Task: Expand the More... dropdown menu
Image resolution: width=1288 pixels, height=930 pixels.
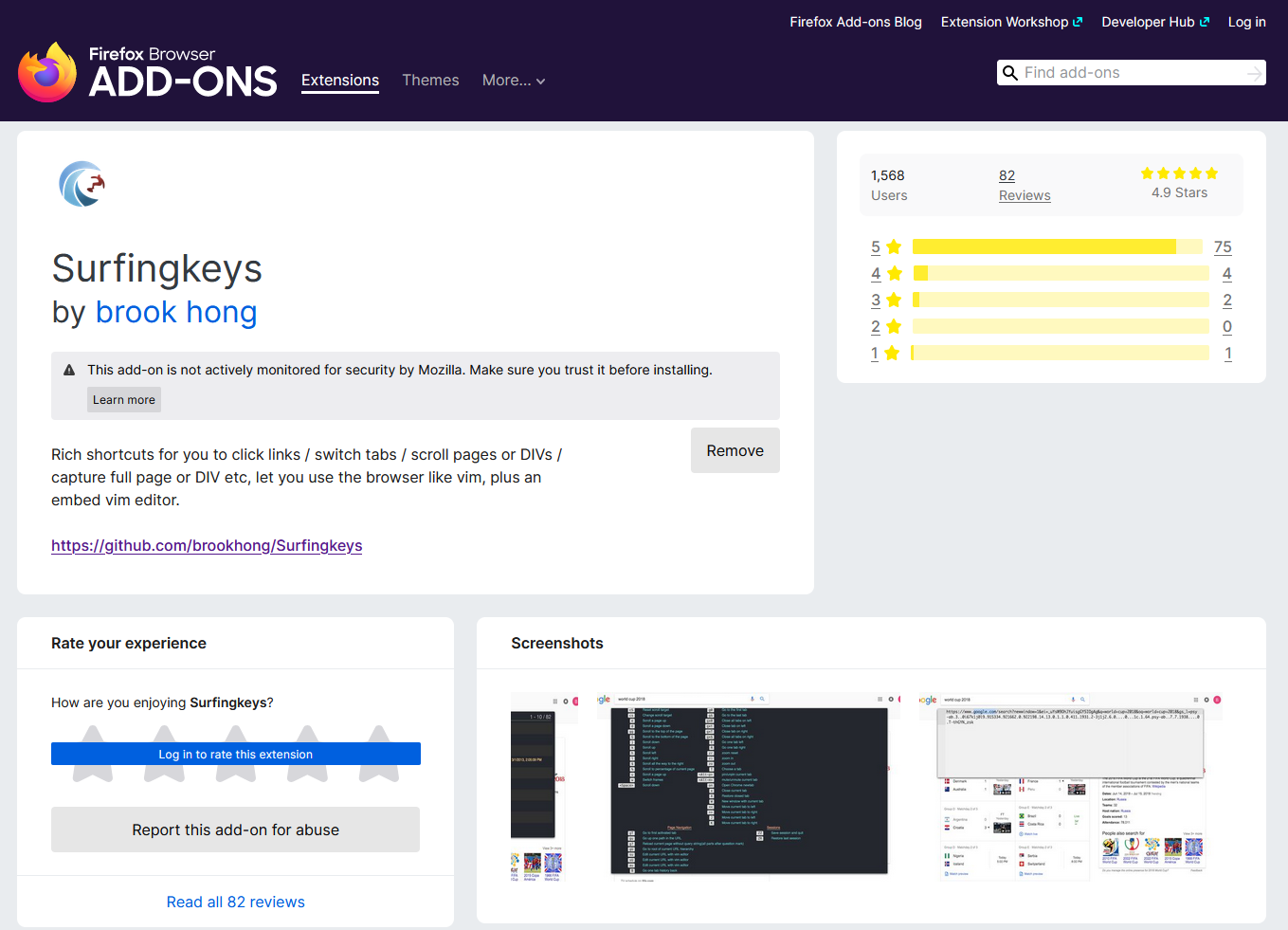Action: [x=514, y=81]
